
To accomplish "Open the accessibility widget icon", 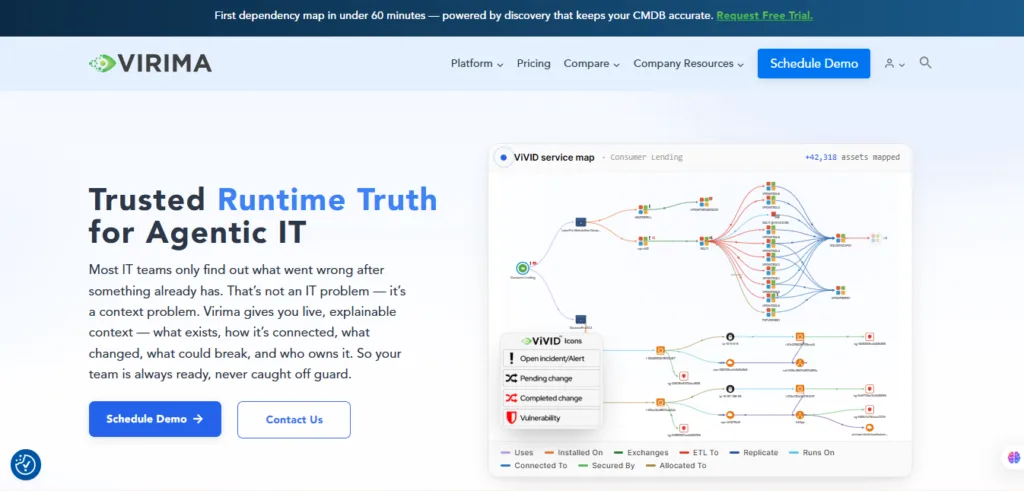I will pyautogui.click(x=25, y=465).
